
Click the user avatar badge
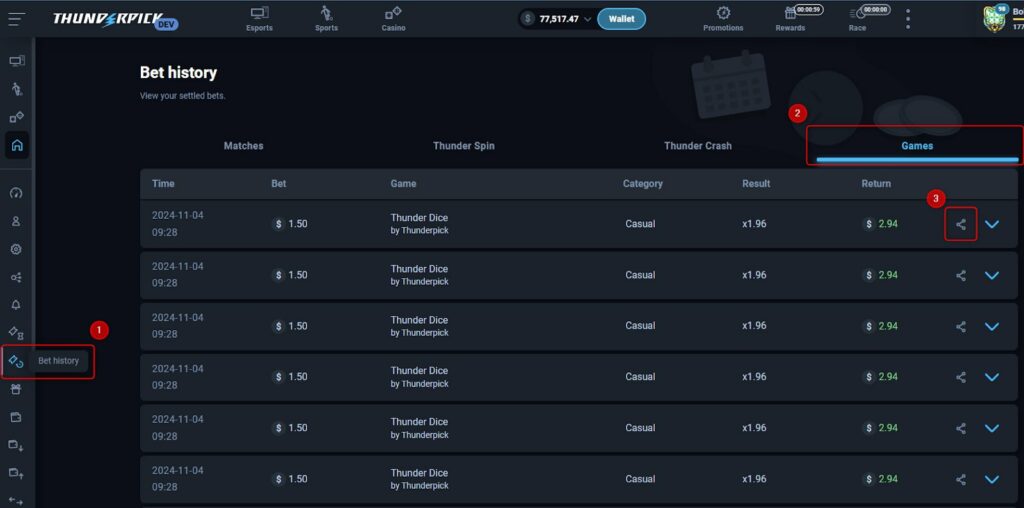994,19
